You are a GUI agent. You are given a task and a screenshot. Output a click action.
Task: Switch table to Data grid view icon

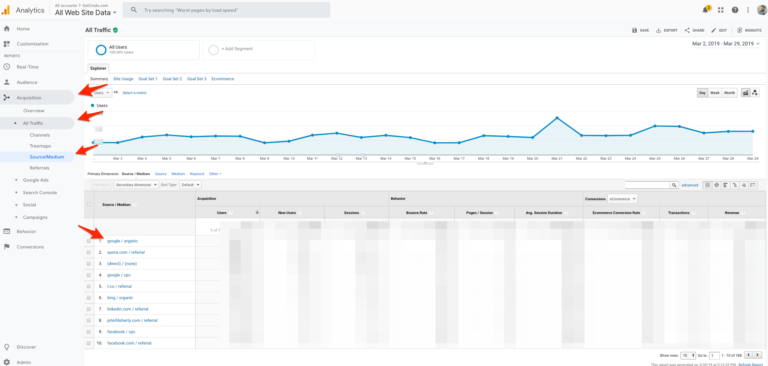[x=707, y=185]
